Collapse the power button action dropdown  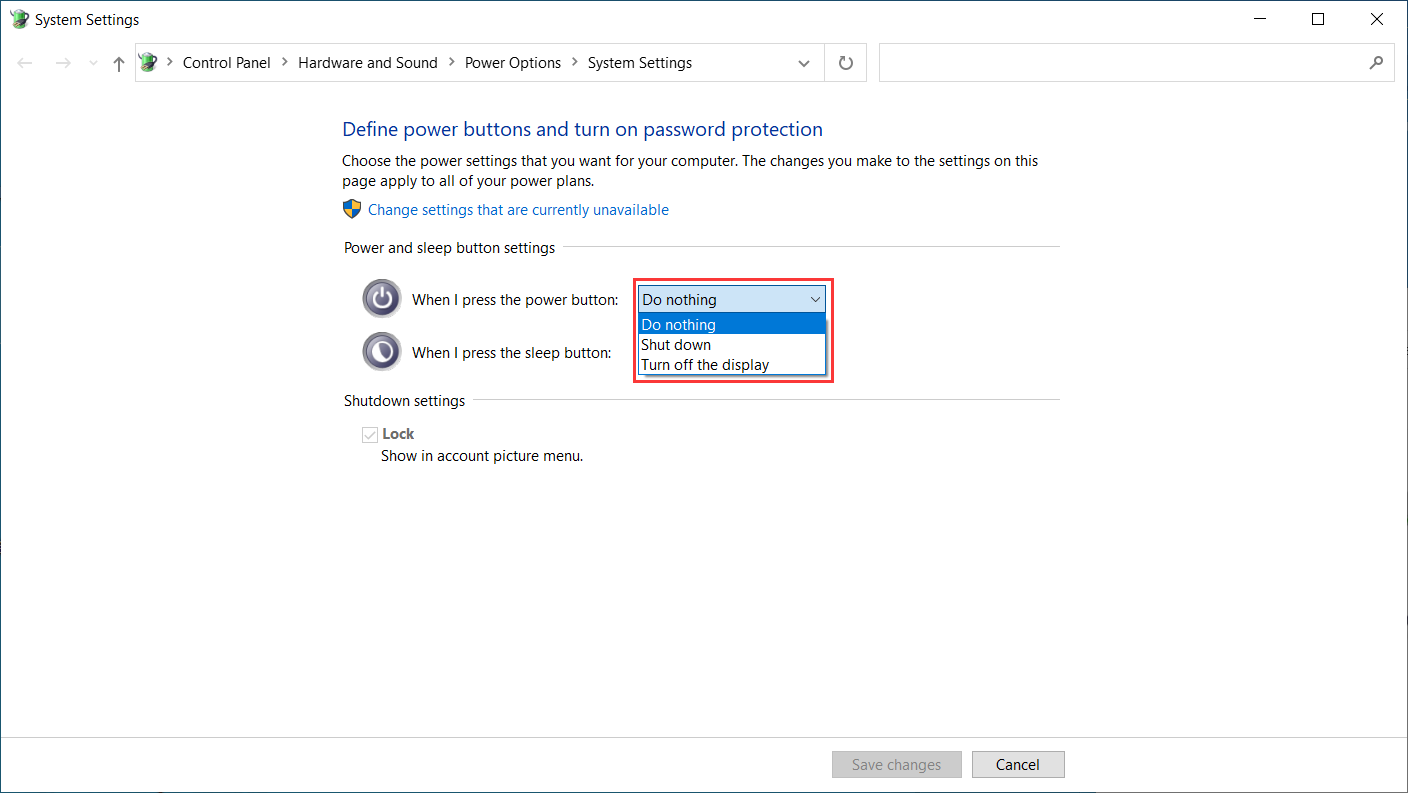click(x=815, y=299)
